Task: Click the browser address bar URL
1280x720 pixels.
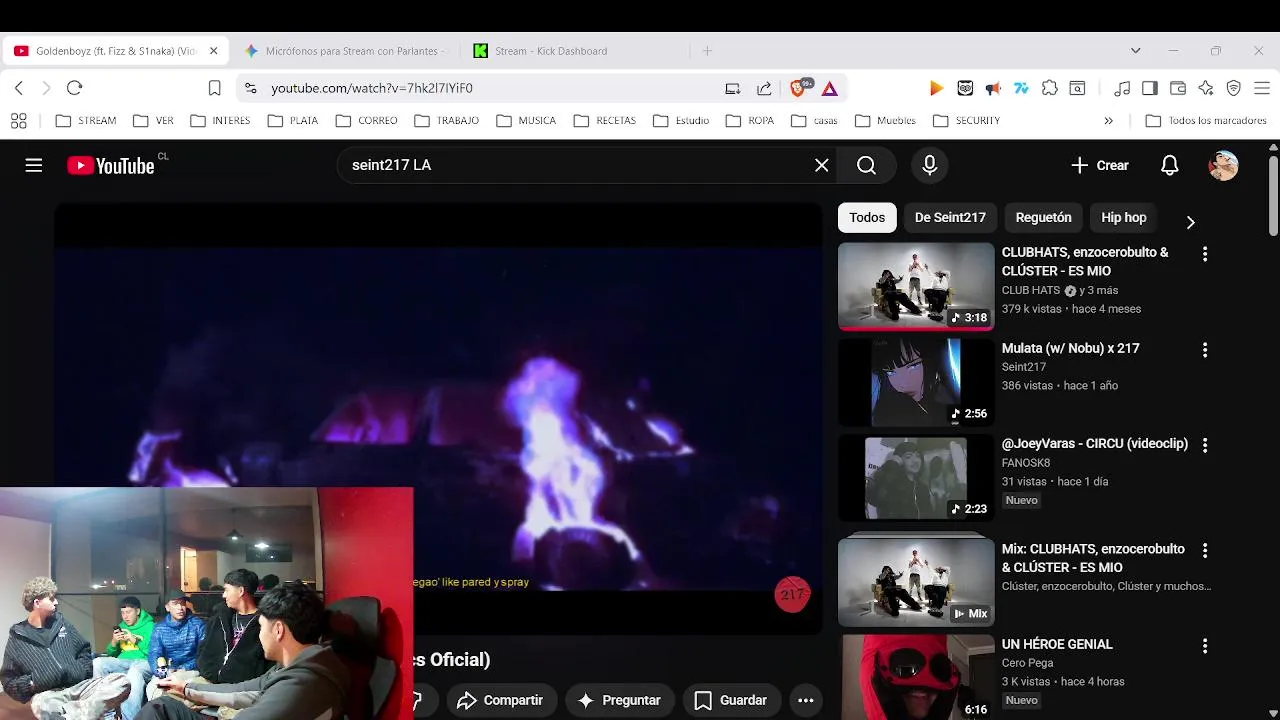Action: [372, 88]
